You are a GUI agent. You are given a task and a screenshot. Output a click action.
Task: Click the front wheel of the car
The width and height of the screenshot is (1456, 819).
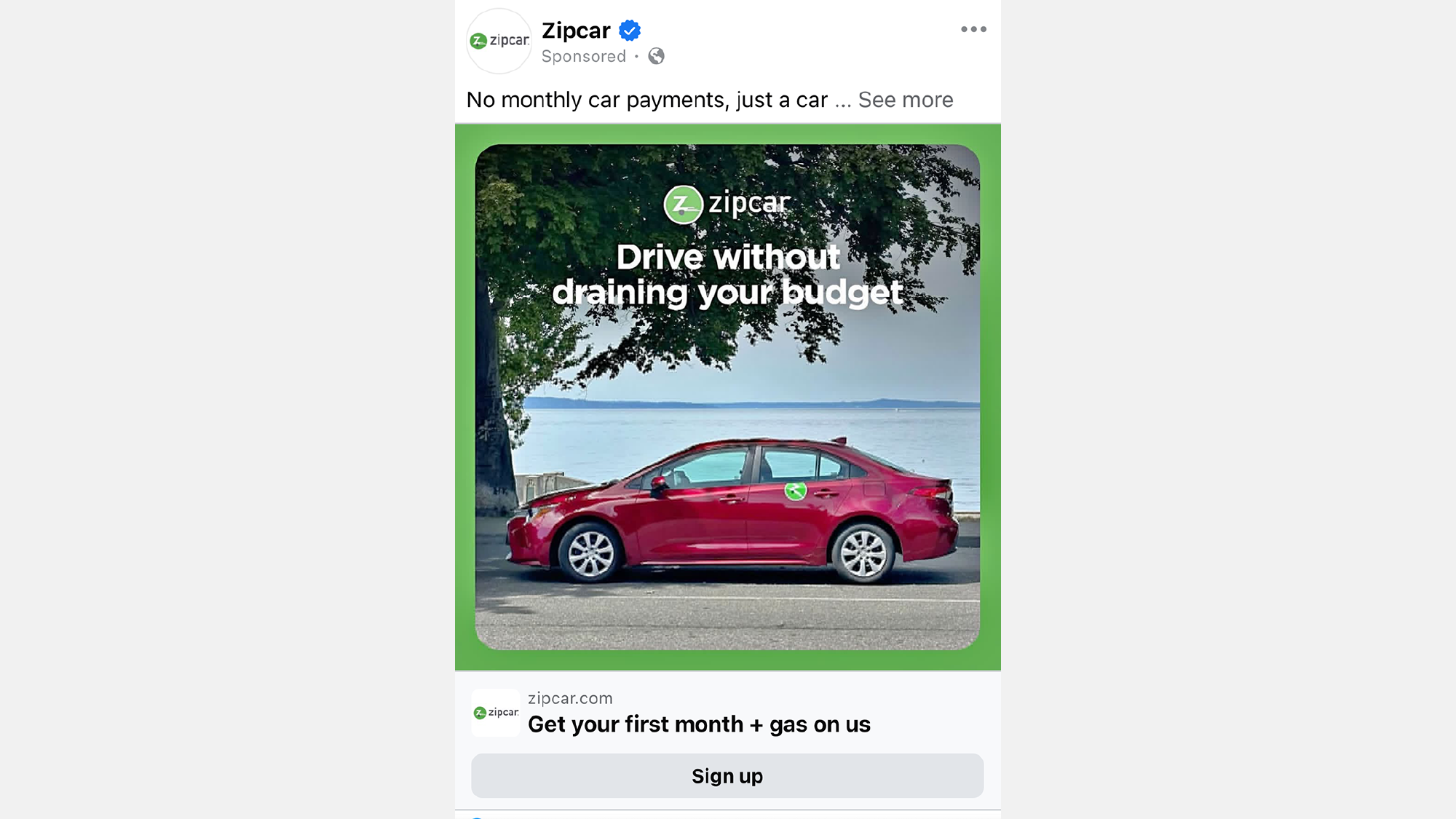[x=590, y=553]
